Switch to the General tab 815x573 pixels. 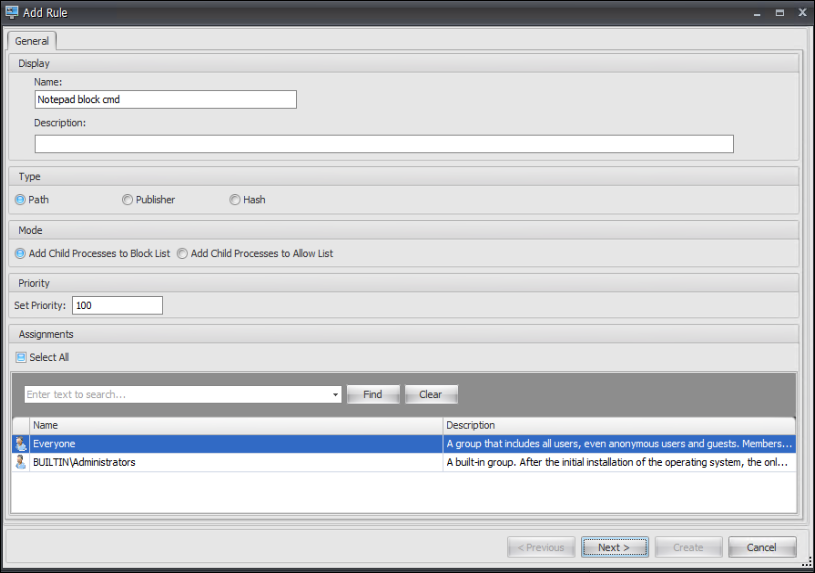point(32,41)
